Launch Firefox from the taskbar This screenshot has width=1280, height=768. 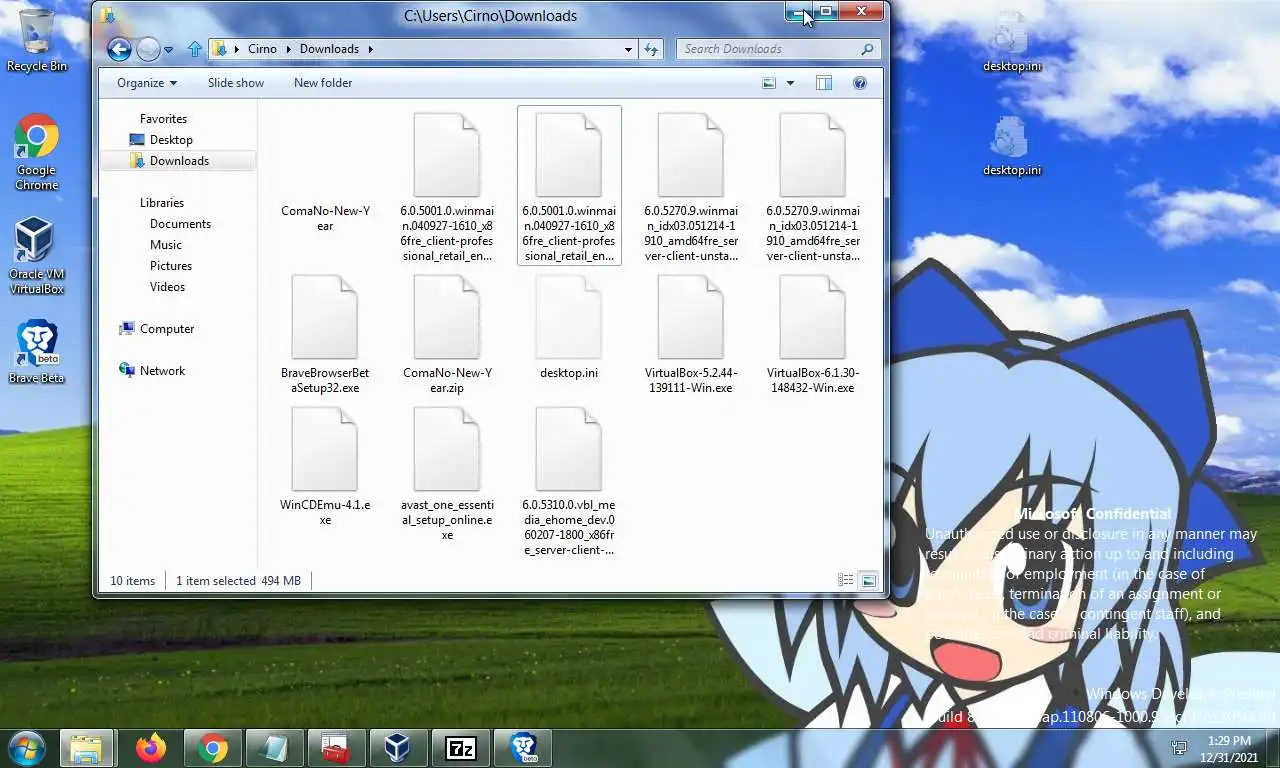tap(151, 748)
